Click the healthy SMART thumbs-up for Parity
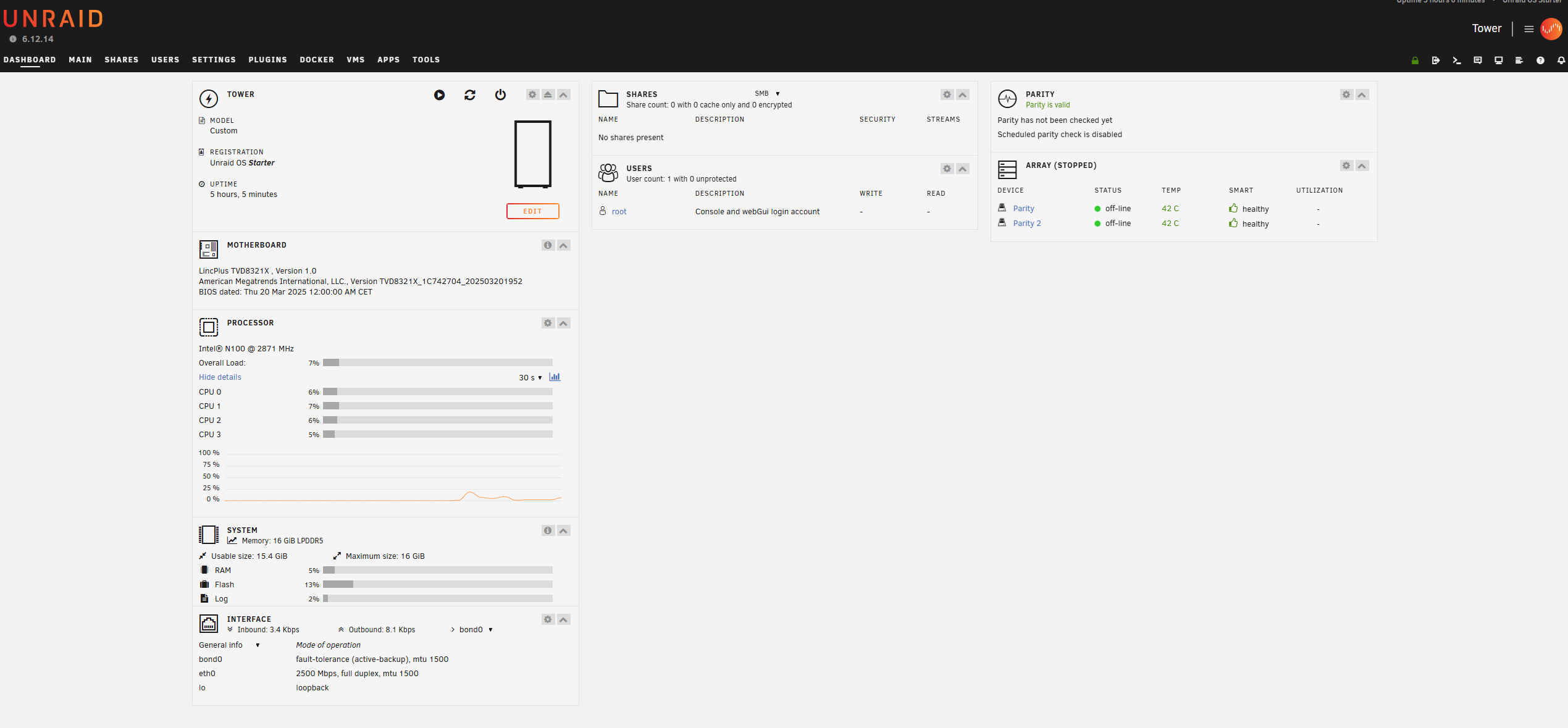Screen dimensions: 1568x728 1233,208
